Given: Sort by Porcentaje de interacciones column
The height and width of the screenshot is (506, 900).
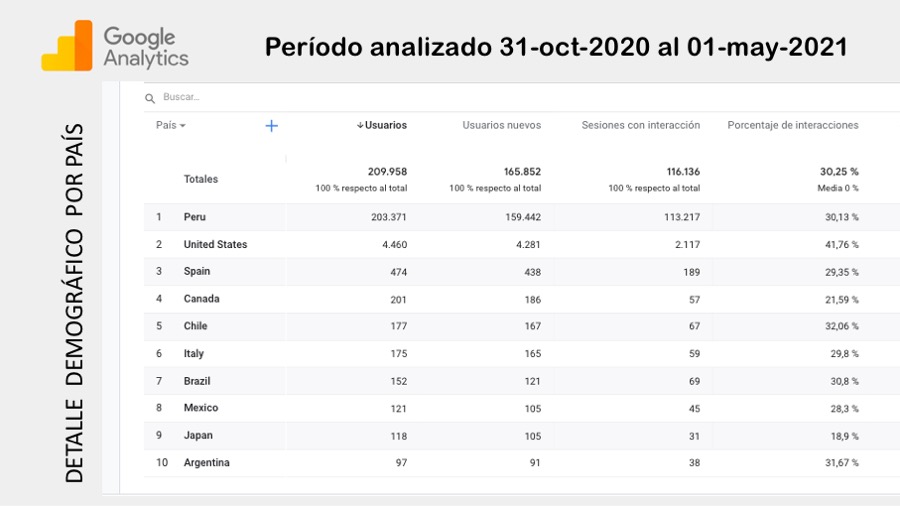Looking at the screenshot, I should [792, 126].
